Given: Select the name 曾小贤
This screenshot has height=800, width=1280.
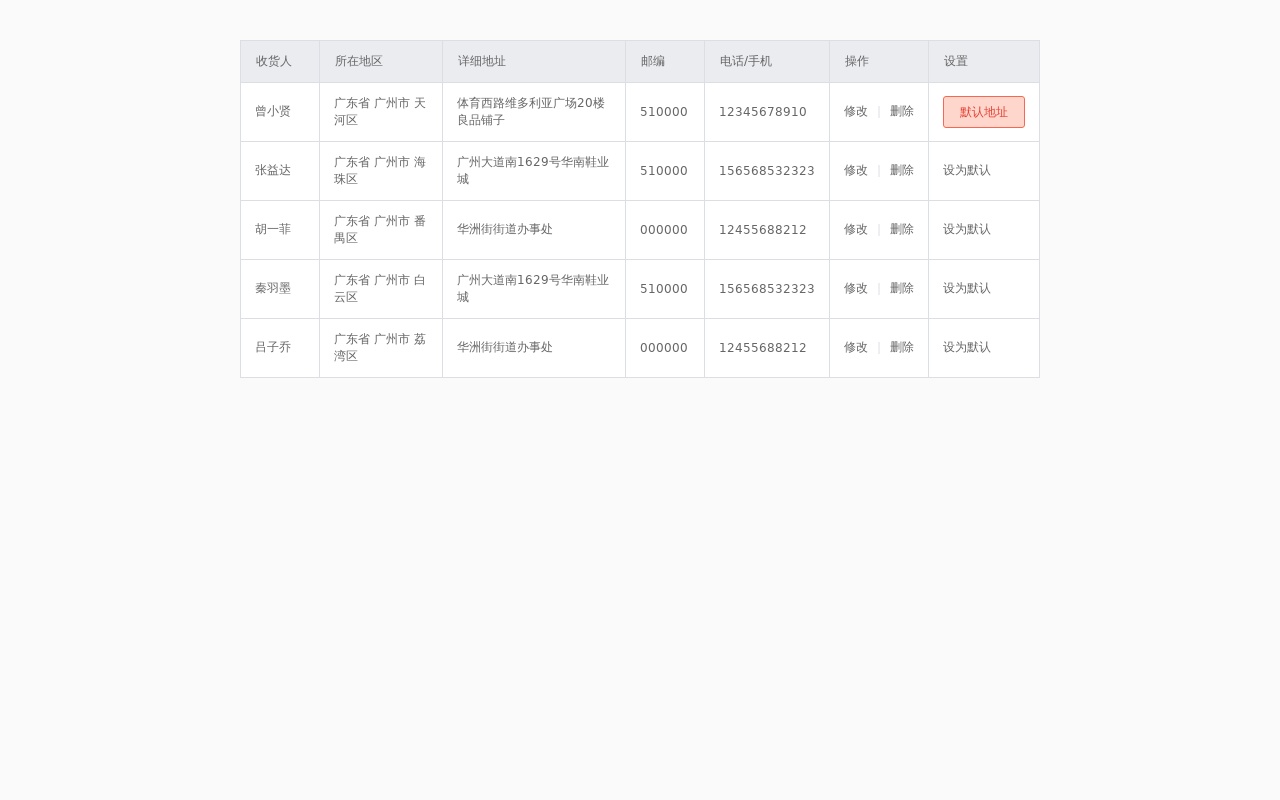Looking at the screenshot, I should tap(273, 111).
